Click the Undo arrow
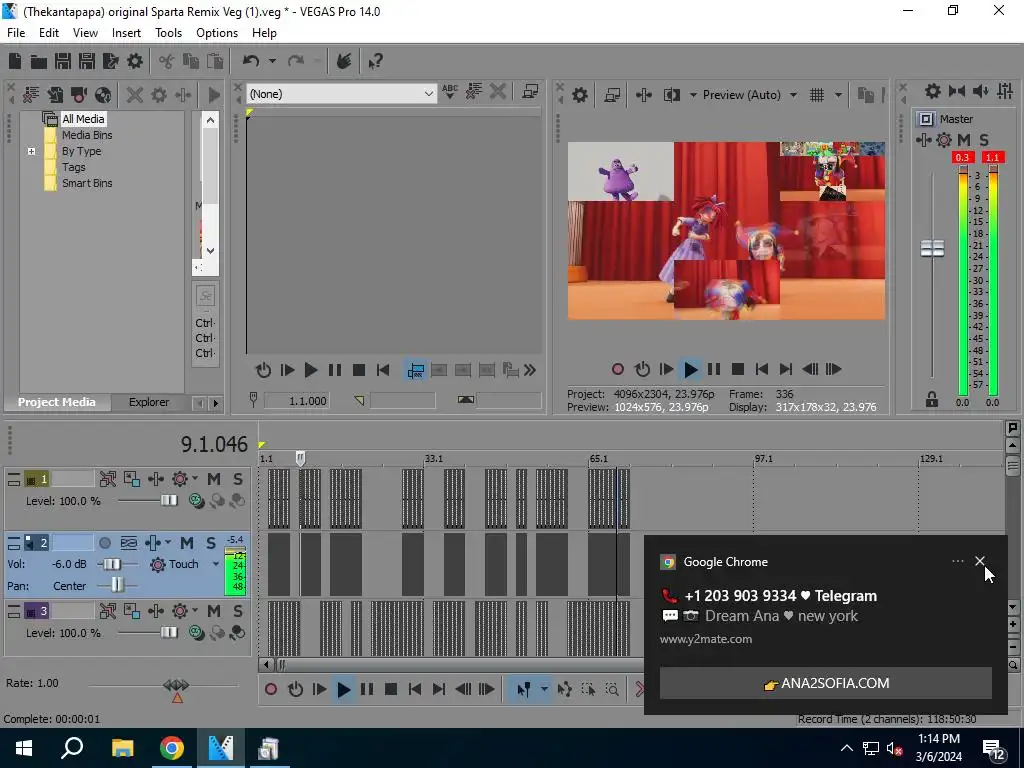Screen dimensions: 1024x768 coord(250,61)
